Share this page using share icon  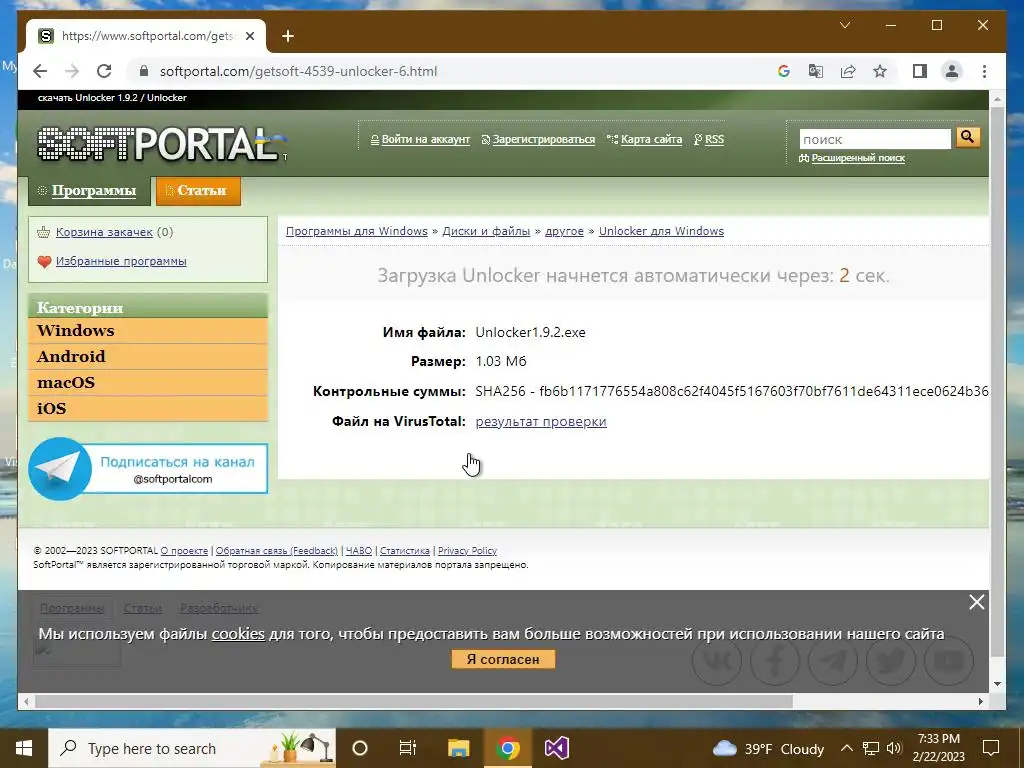(848, 71)
